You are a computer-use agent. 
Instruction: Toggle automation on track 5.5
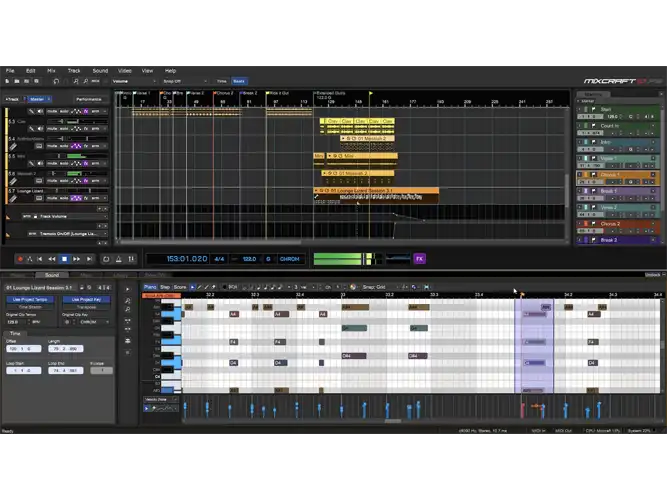click(x=76, y=163)
